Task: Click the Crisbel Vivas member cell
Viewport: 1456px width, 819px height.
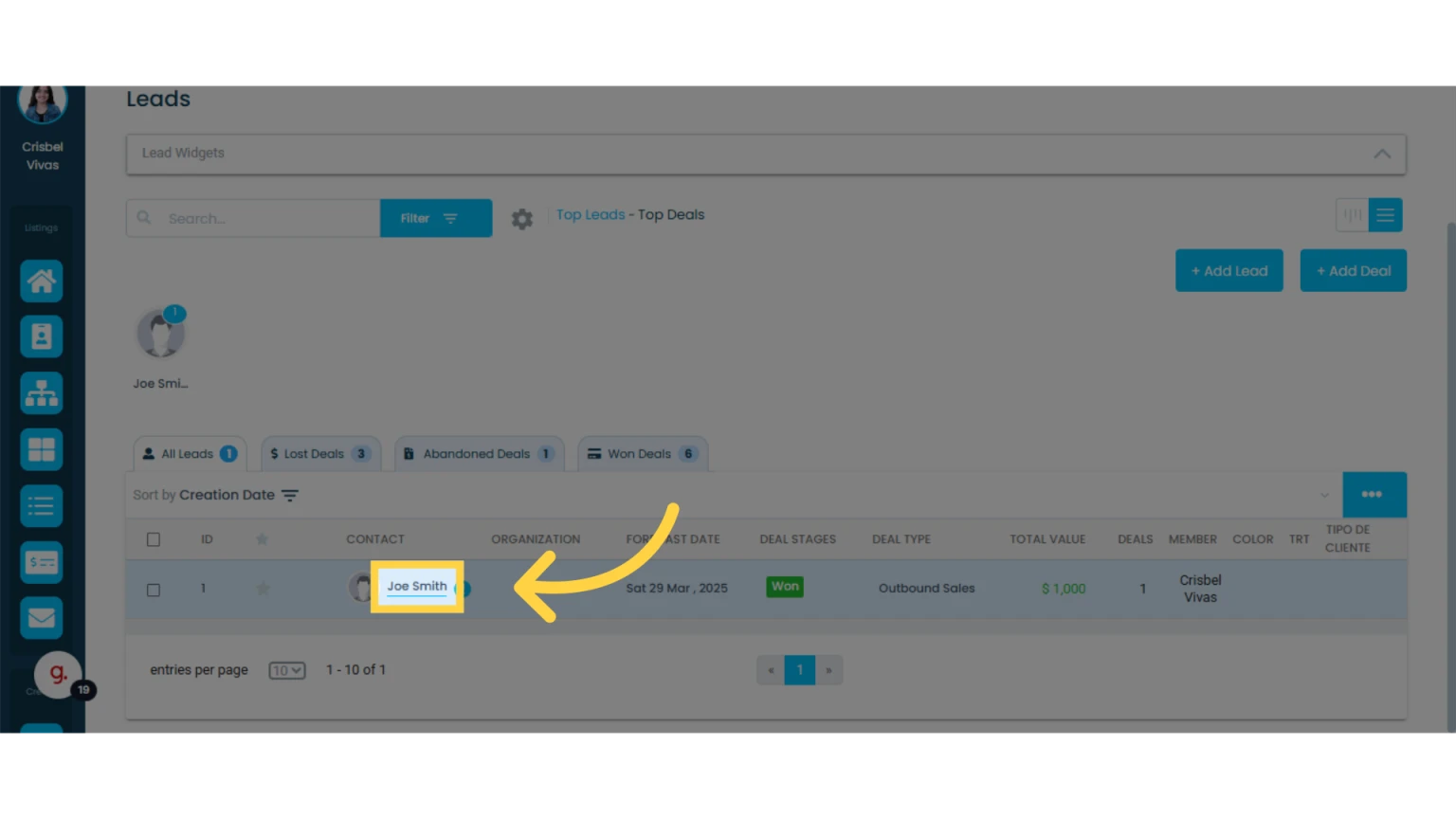Action: coord(1200,589)
